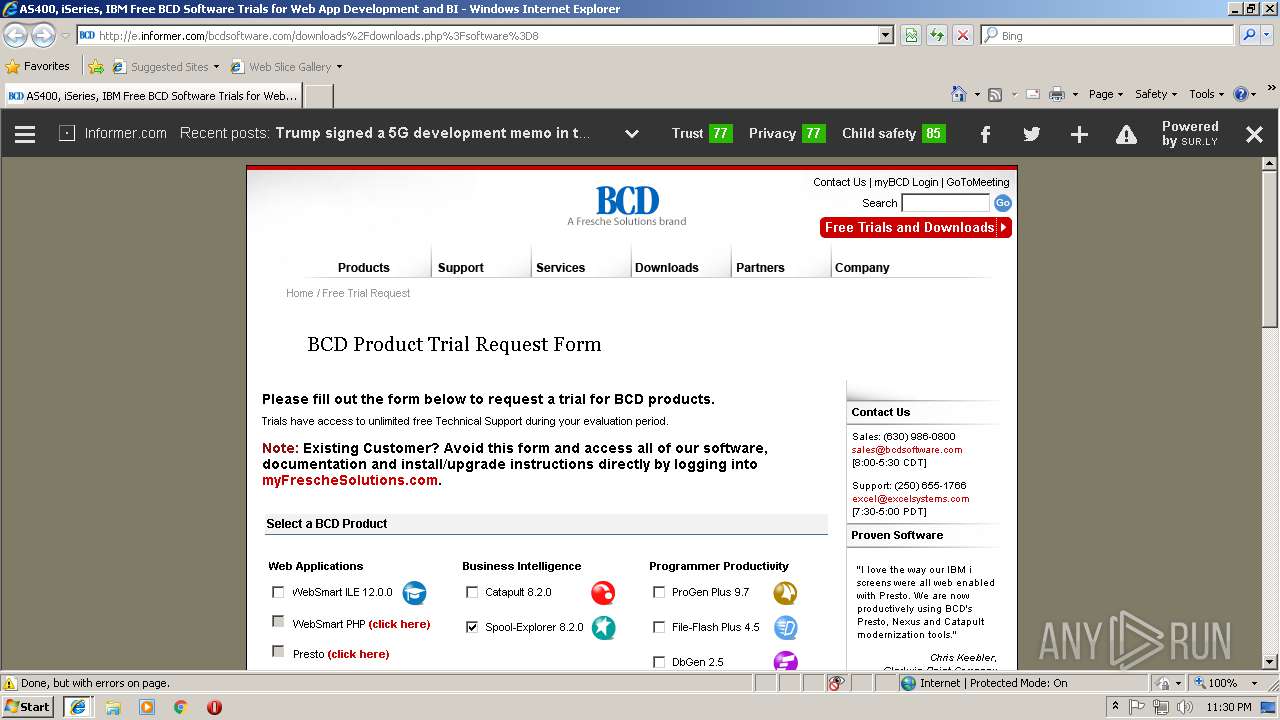This screenshot has width=1280, height=720.
Task: Click the warning report triangle icon
Action: click(x=1126, y=134)
